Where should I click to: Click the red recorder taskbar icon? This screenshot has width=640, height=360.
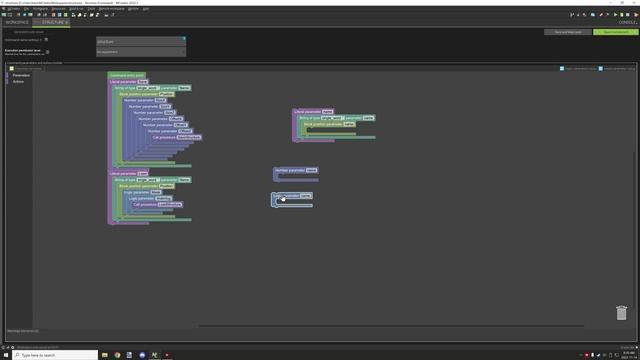click(x=167, y=355)
